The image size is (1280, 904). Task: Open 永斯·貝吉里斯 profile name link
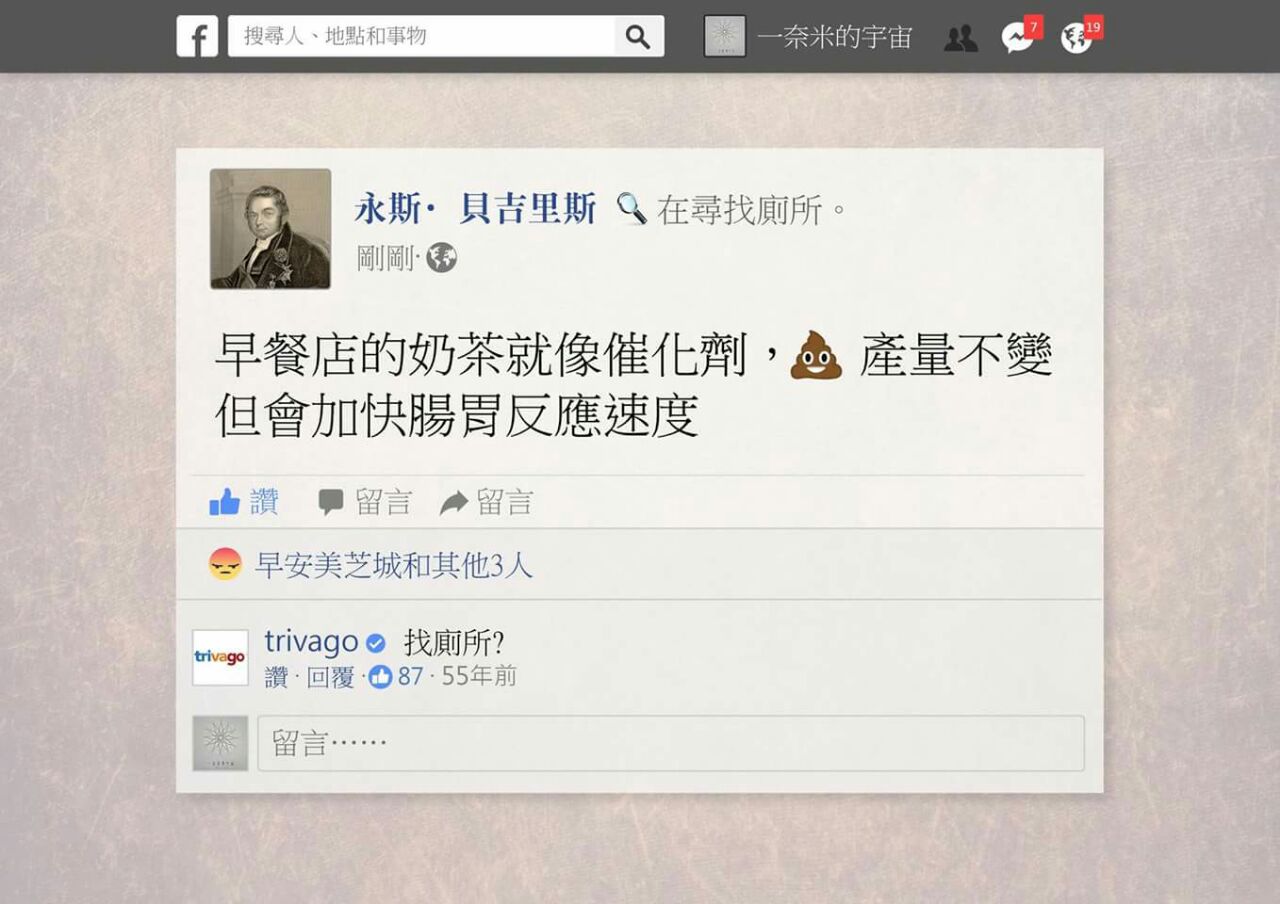(475, 209)
